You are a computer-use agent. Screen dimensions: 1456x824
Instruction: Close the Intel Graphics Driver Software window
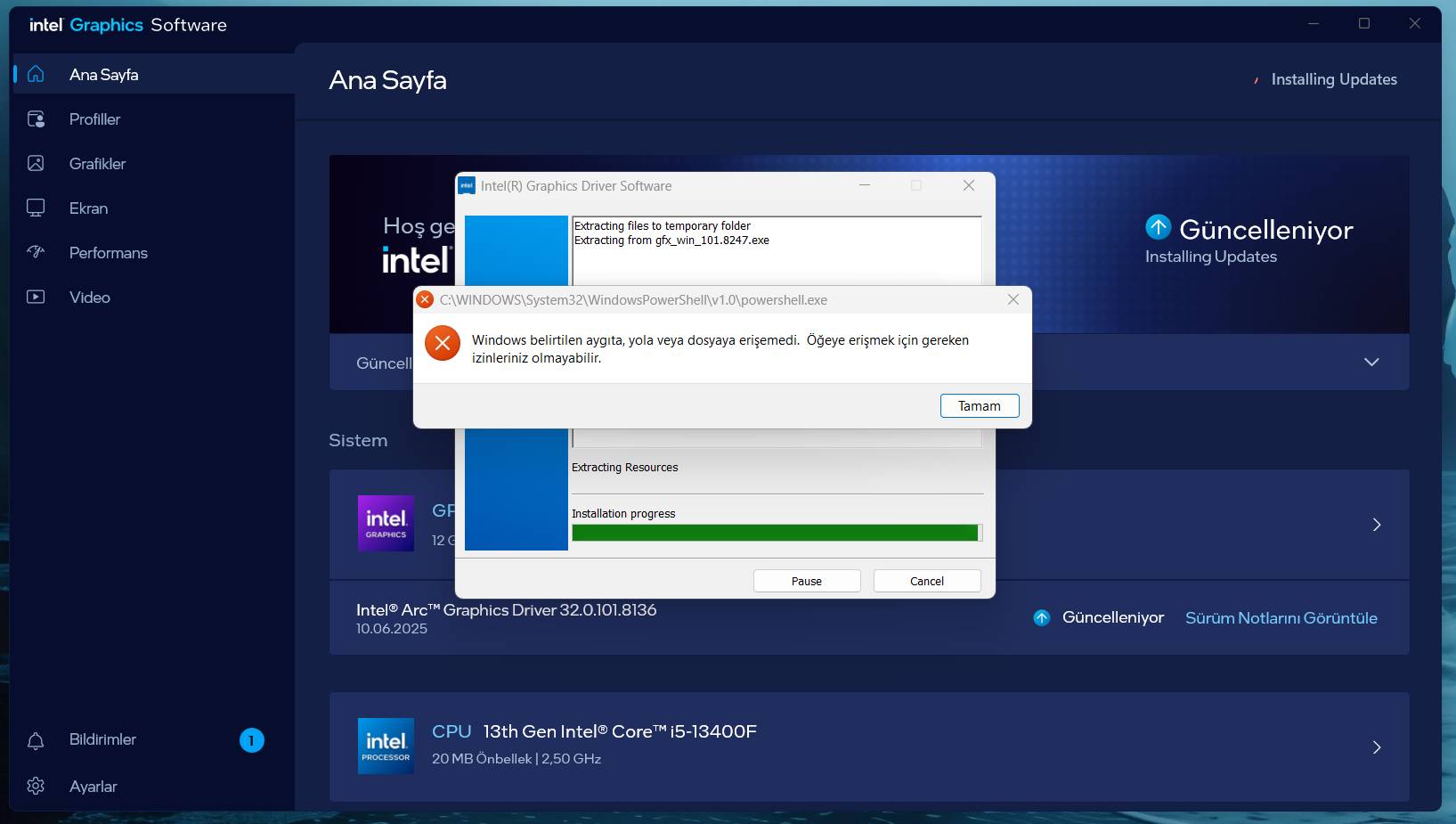(x=969, y=185)
